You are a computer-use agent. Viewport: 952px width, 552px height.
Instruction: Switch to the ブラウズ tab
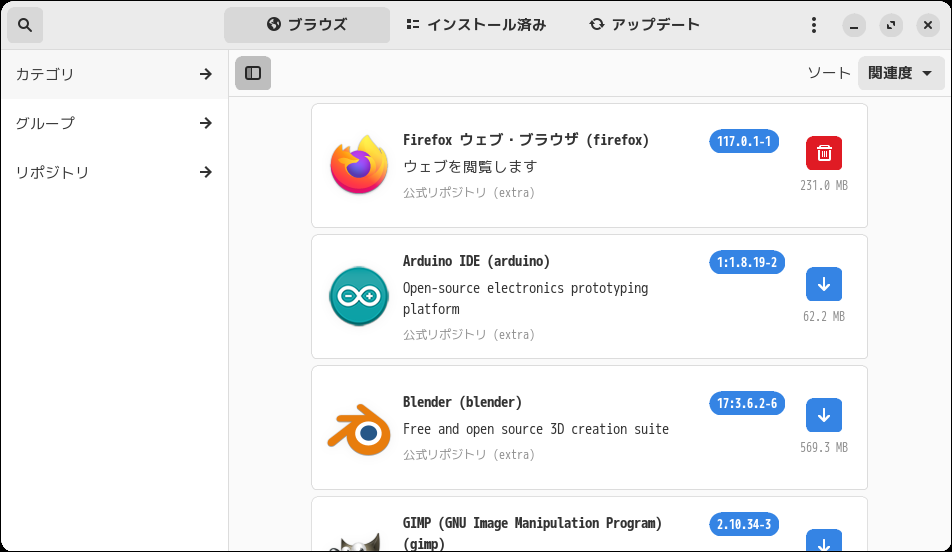307,25
